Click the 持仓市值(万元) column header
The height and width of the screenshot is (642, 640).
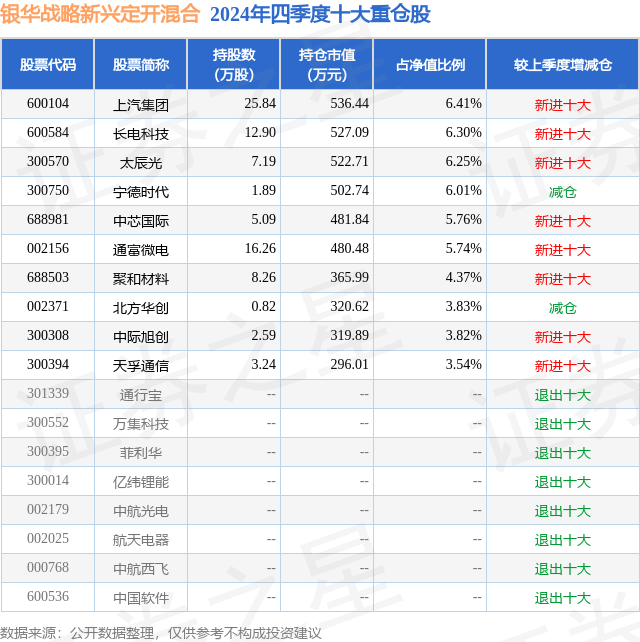pos(327,65)
